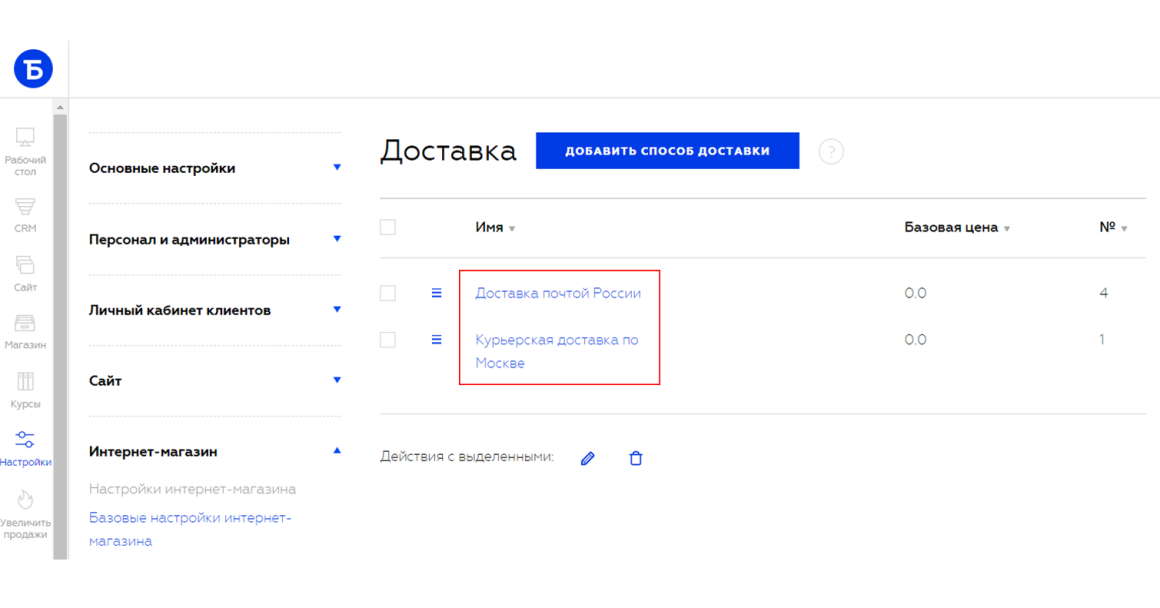Image resolution: width=1160 pixels, height=608 pixels.
Task: Open the Основные настройки menu section
Action: pyautogui.click(x=162, y=168)
